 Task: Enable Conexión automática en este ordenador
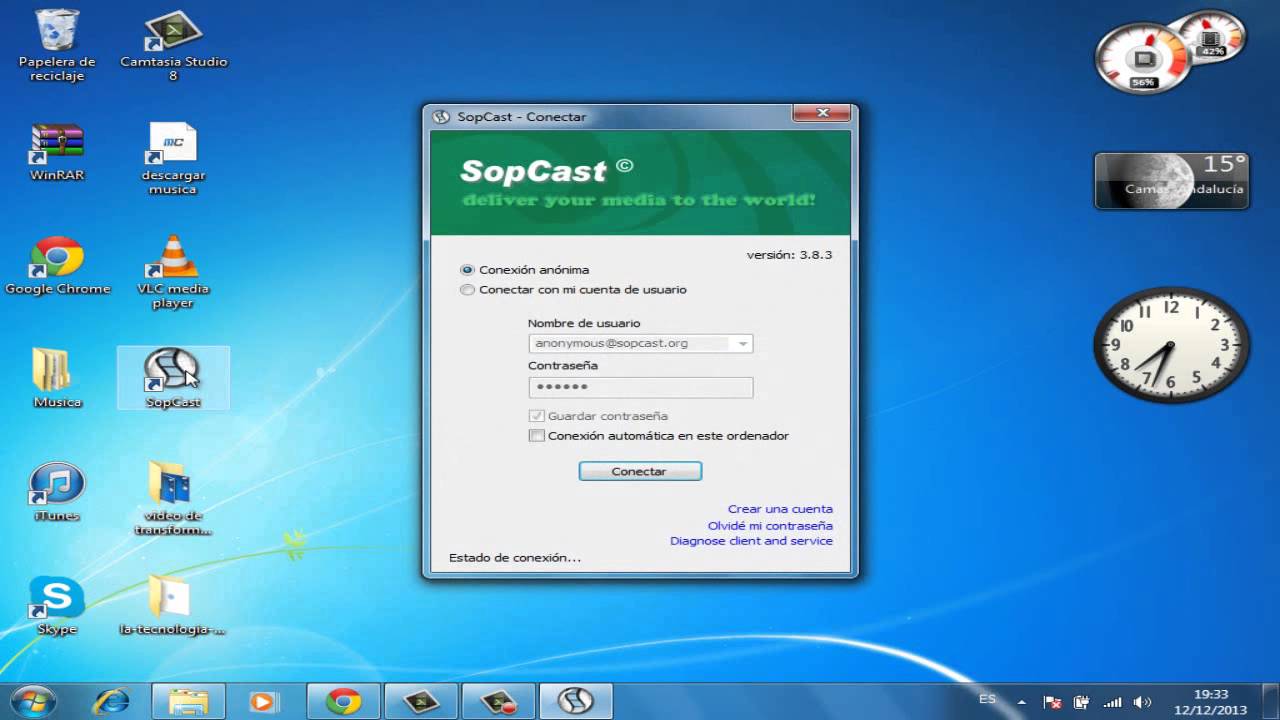(537, 436)
